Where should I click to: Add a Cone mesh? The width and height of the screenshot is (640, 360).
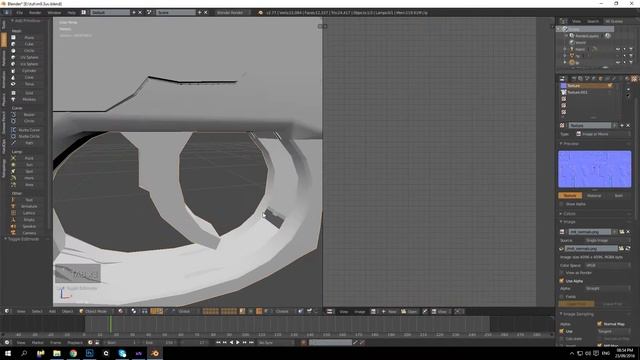27,77
